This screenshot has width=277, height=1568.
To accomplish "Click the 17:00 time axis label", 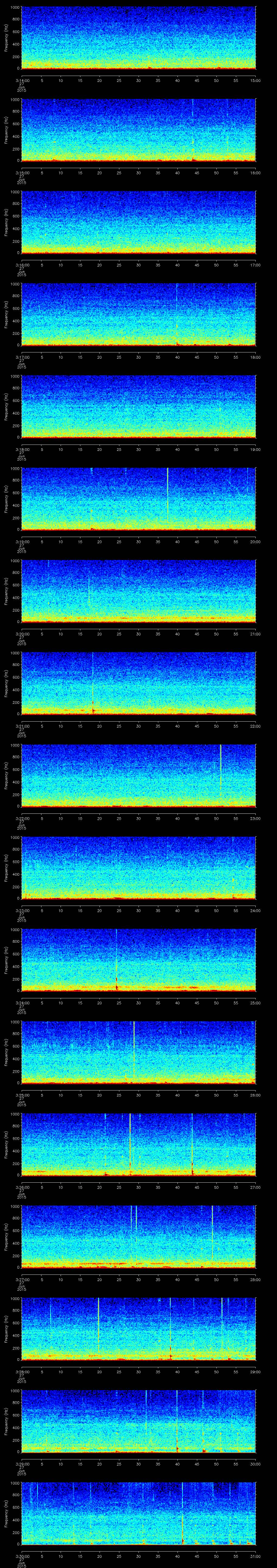I will [256, 265].
